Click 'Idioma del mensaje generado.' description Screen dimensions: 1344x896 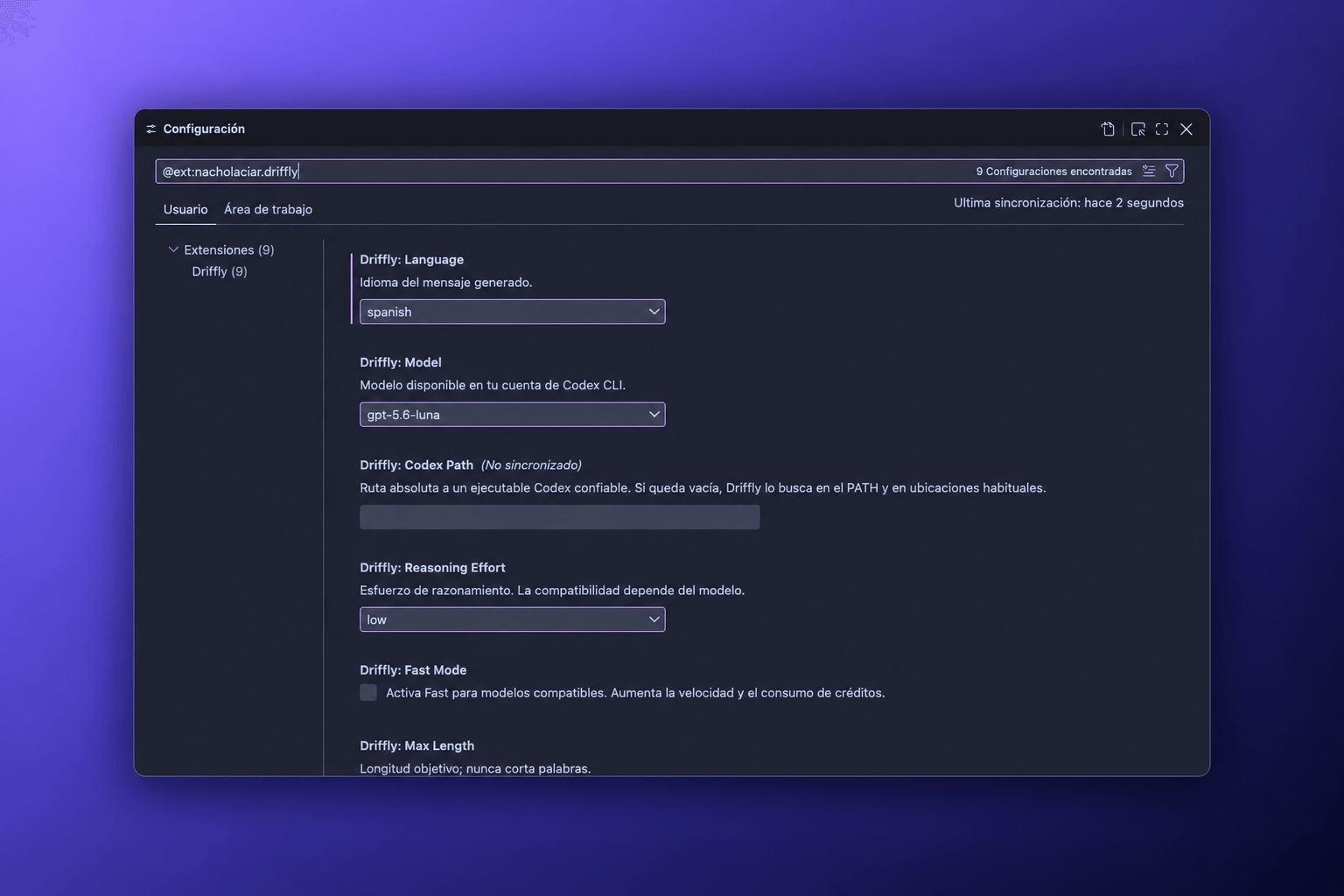446,283
